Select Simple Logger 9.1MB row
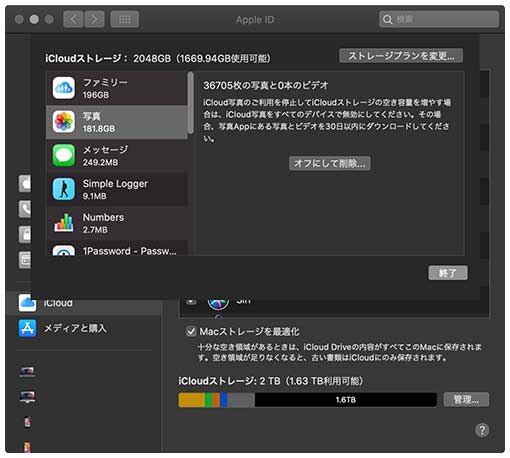The image size is (510, 458). [117, 189]
